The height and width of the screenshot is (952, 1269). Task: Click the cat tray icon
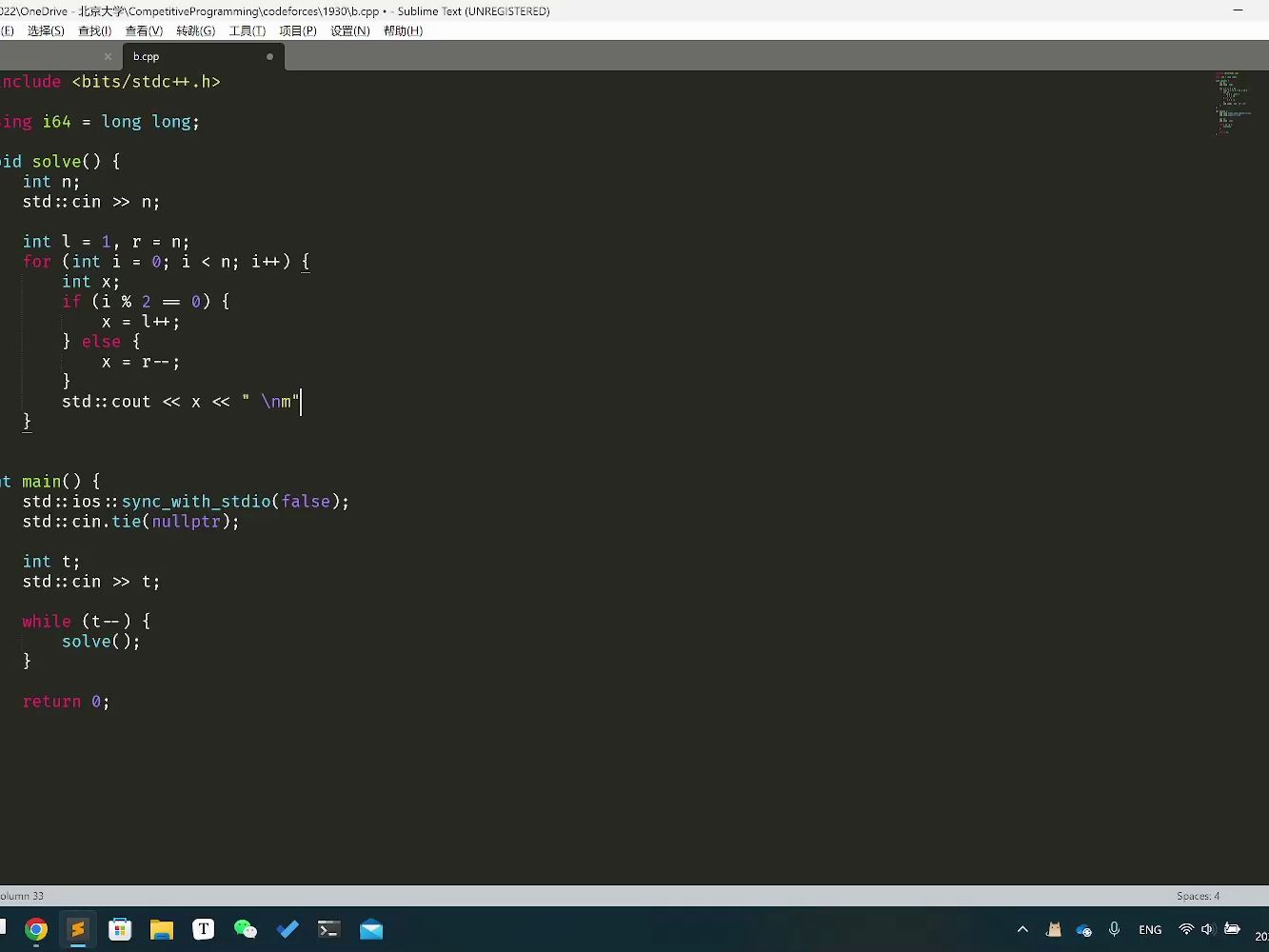(x=1054, y=930)
